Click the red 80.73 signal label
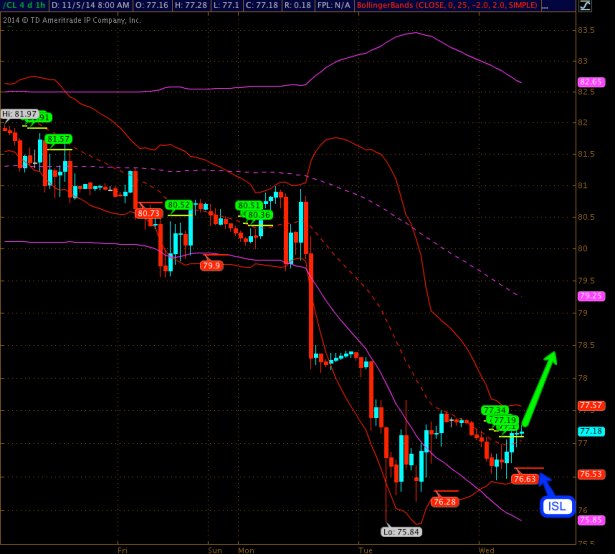 (x=148, y=213)
